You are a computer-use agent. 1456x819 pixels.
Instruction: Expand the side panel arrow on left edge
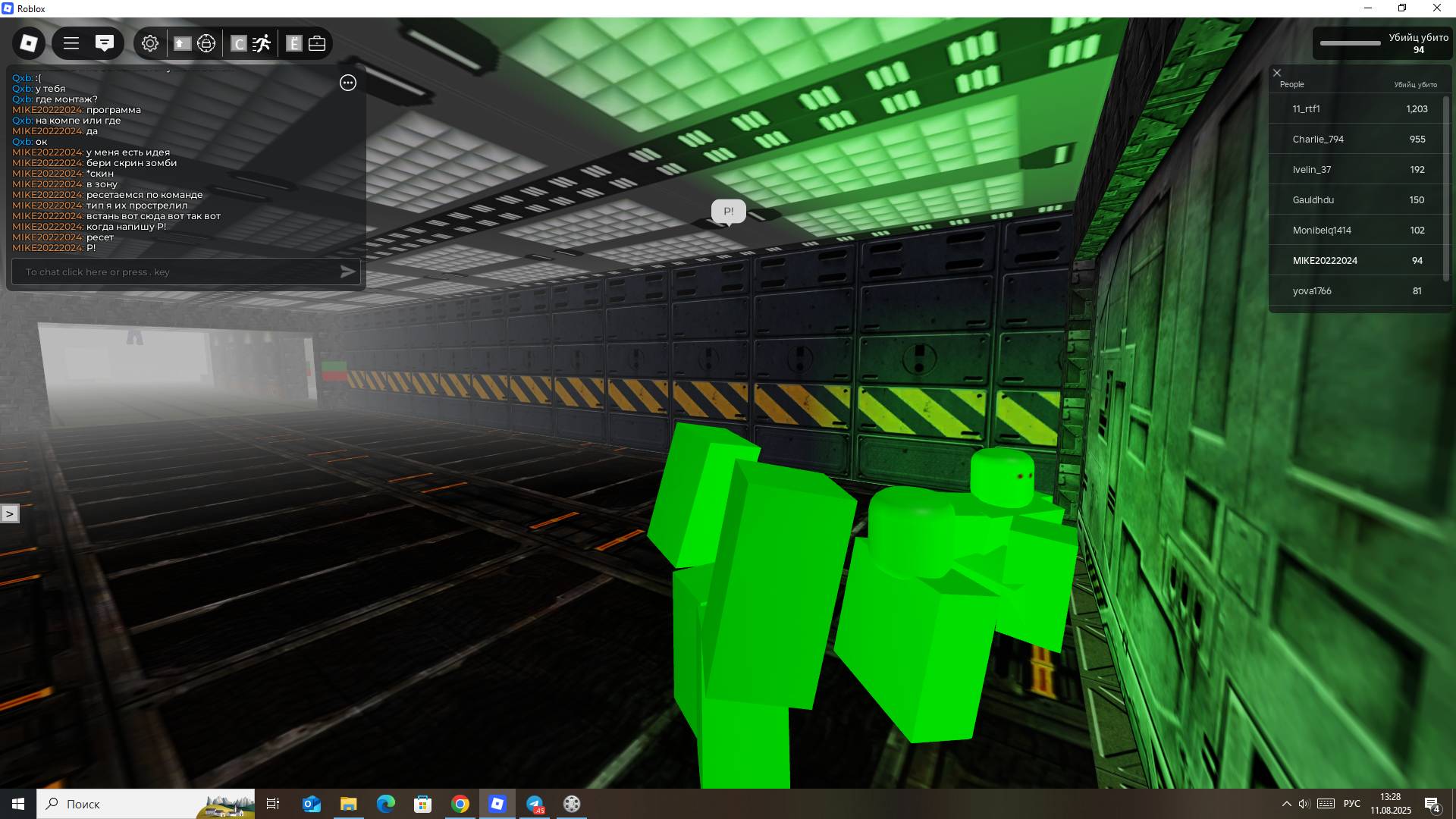click(x=10, y=514)
